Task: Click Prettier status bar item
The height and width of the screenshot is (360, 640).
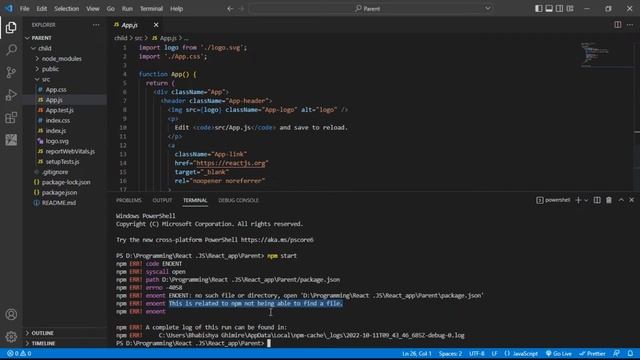Action: [x=592, y=353]
